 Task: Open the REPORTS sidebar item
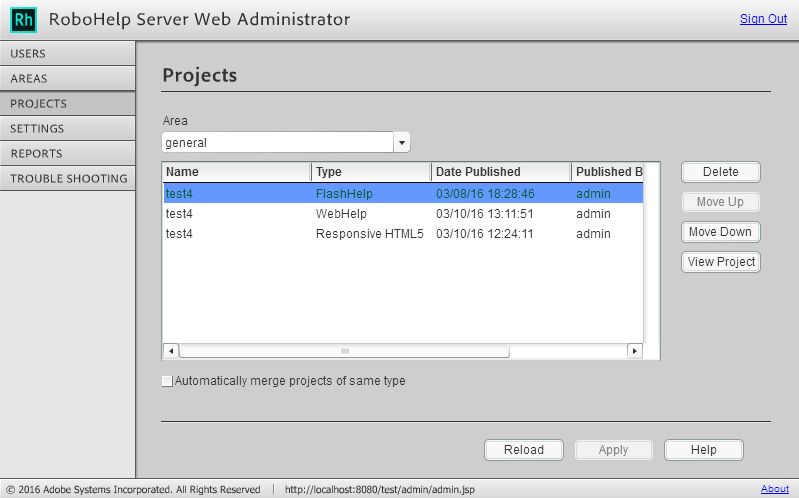point(68,153)
